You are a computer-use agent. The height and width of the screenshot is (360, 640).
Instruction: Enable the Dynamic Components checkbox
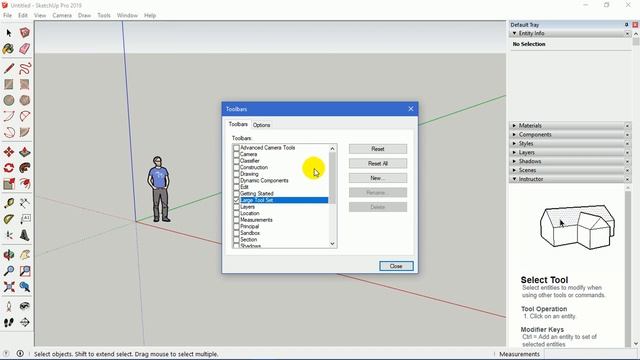click(236, 180)
